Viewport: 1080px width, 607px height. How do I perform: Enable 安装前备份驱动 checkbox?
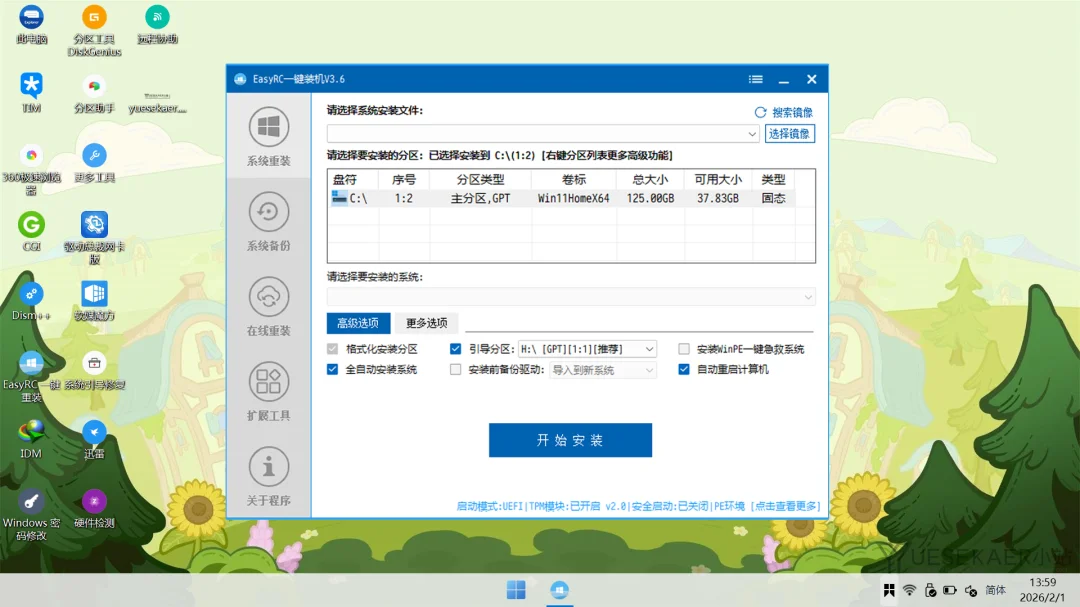455,370
